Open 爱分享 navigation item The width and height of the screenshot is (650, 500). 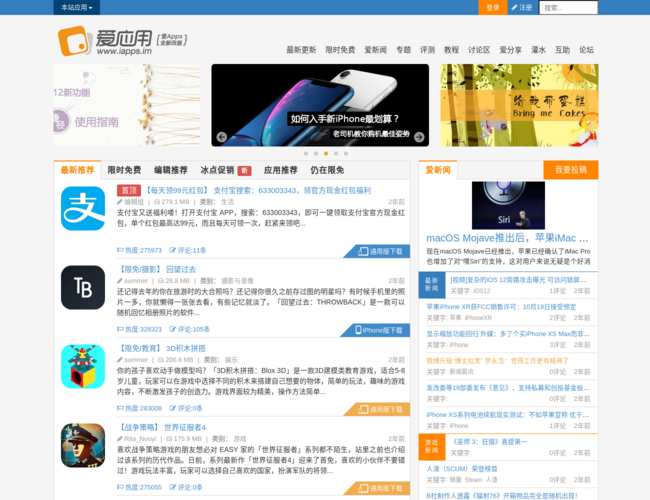tap(510, 50)
